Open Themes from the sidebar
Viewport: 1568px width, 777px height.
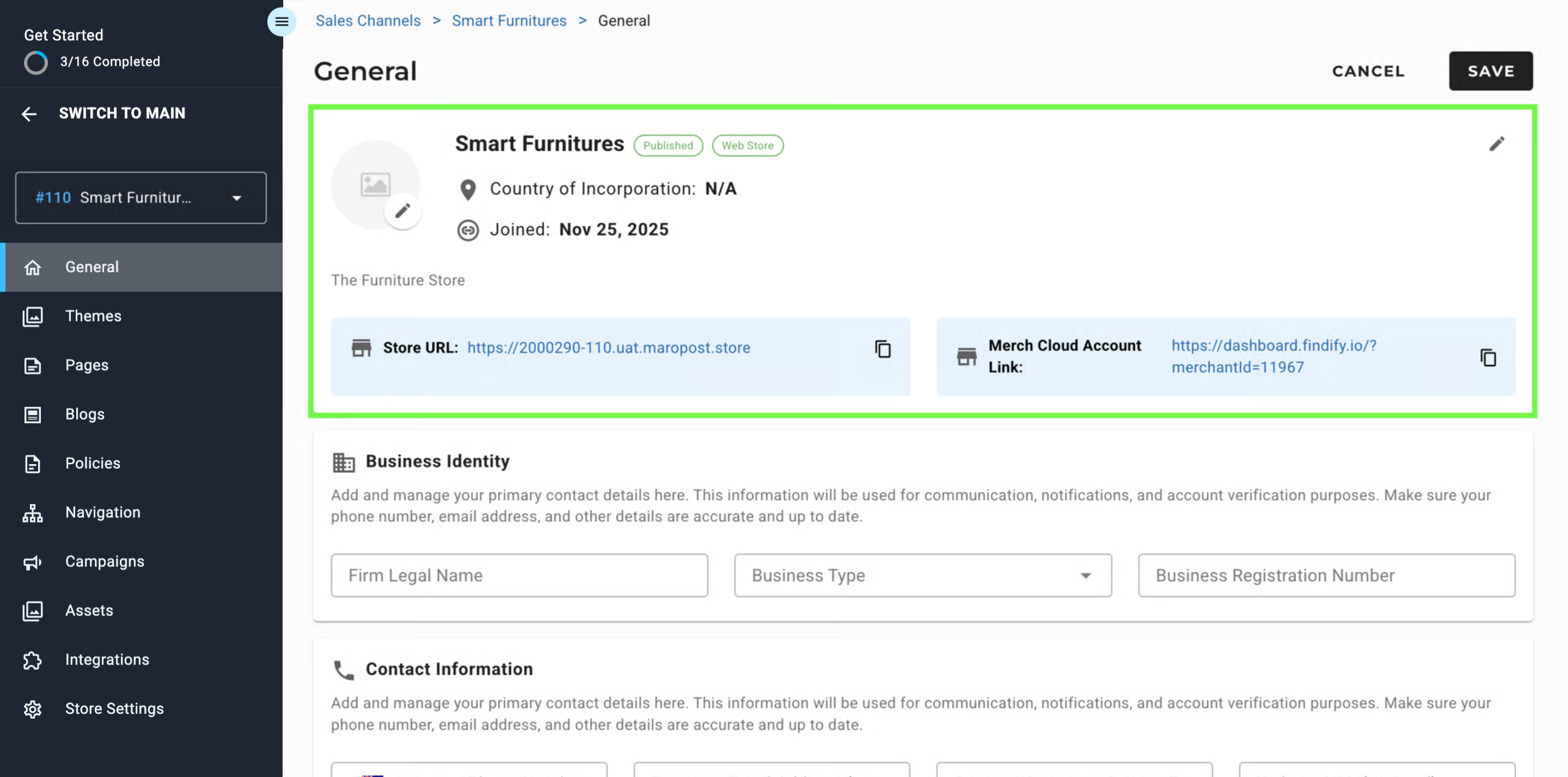point(141,316)
